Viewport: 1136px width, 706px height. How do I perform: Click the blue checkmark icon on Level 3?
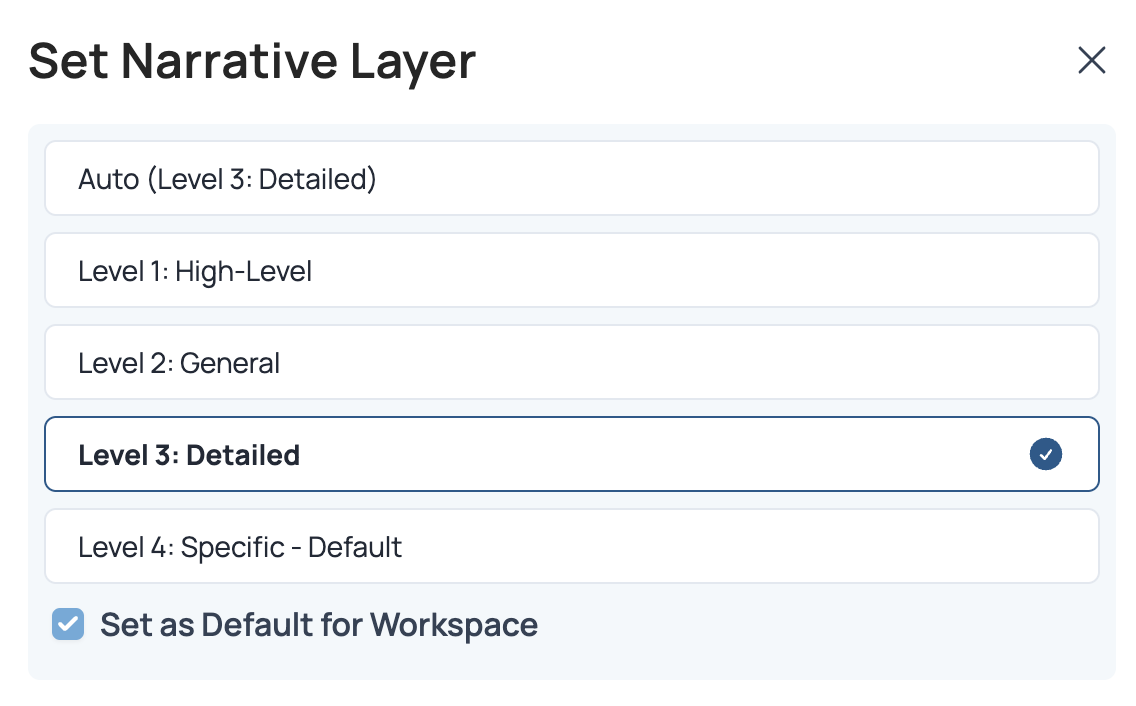(x=1045, y=455)
